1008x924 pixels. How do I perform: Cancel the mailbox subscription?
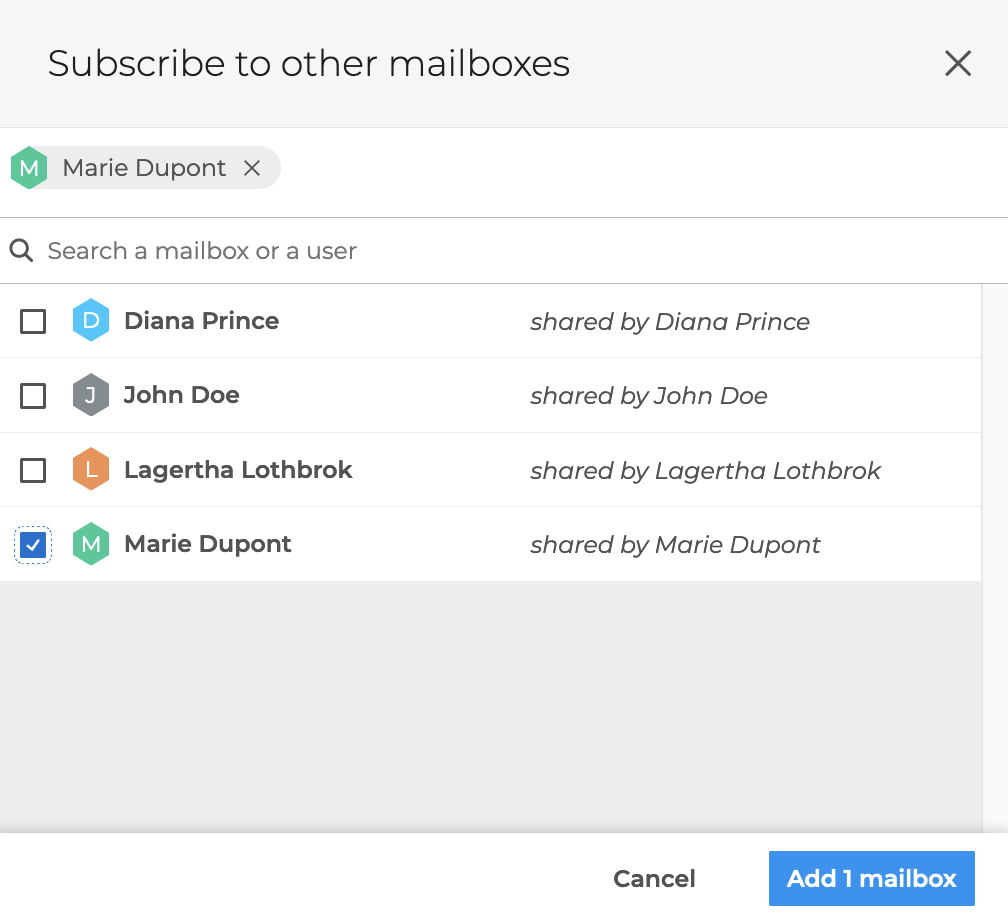click(654, 878)
